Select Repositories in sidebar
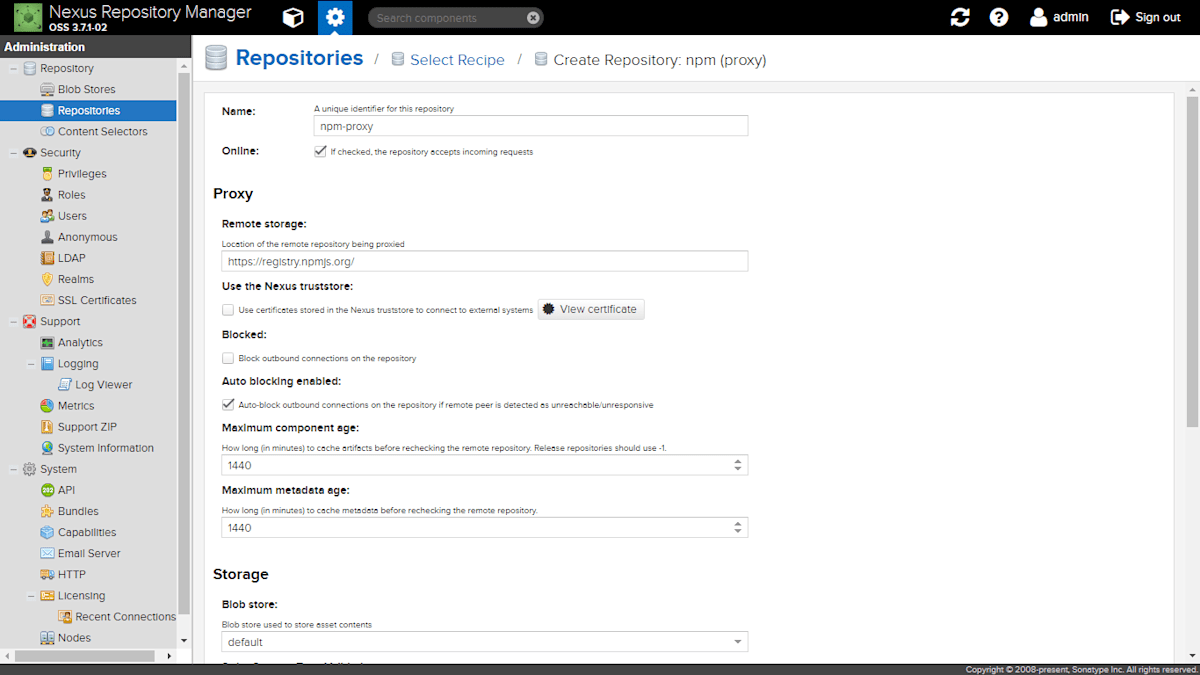The width and height of the screenshot is (1200, 675). 88,111
